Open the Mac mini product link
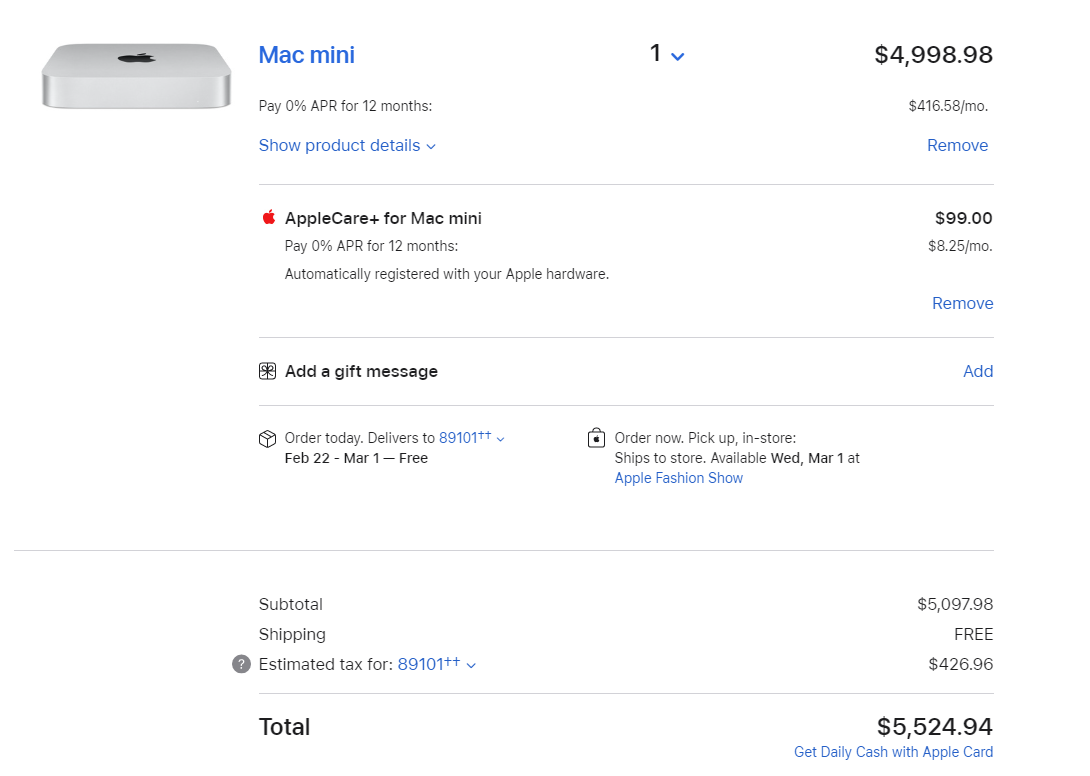Screen dimensions: 1090x776 coord(306,55)
